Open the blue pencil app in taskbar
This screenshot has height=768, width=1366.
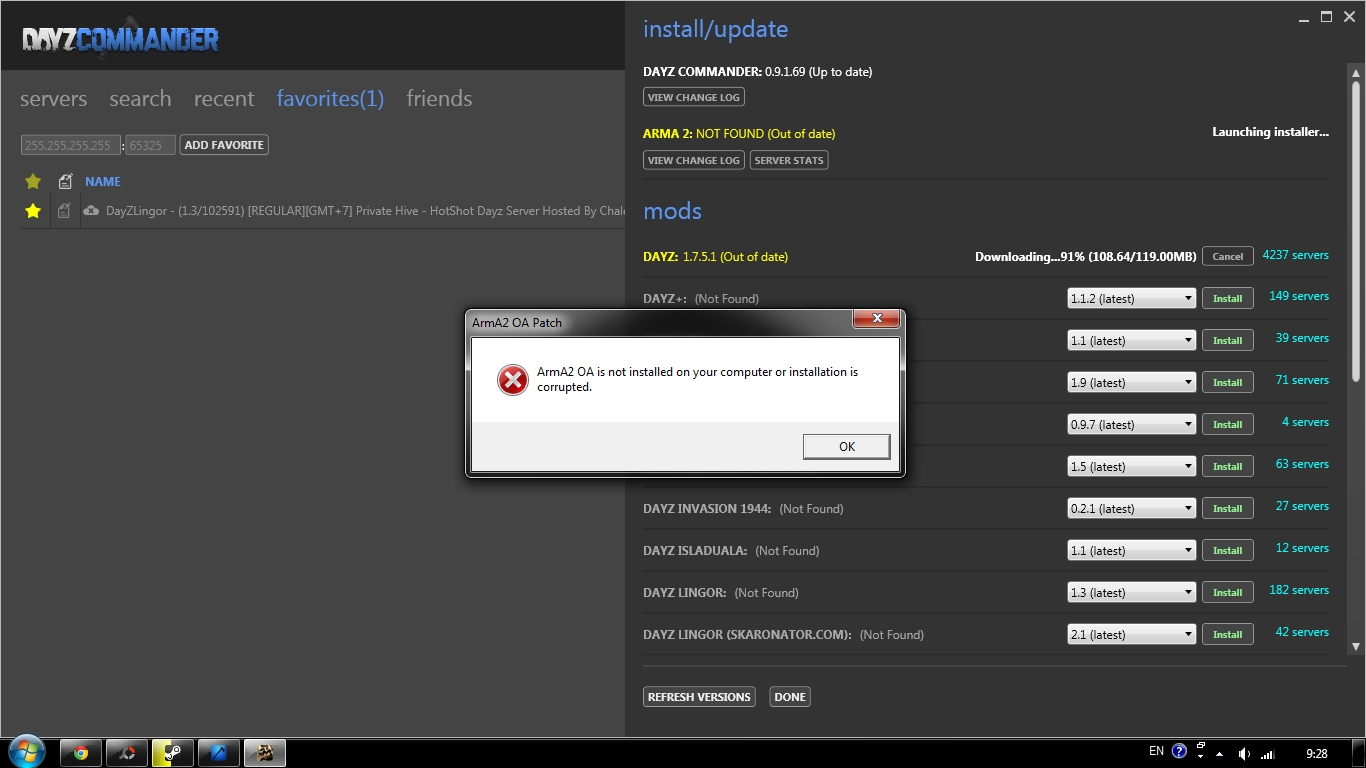point(219,753)
